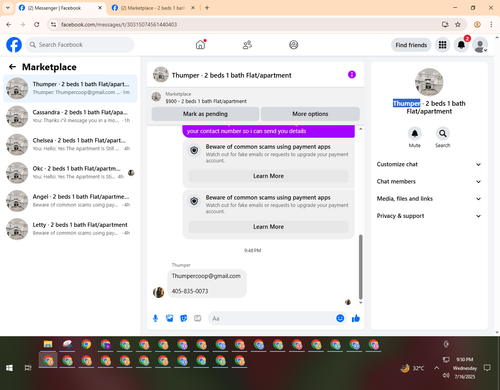This screenshot has height=390, width=500.
Task: Switch to the Marketplace browser tab
Action: pos(153,8)
